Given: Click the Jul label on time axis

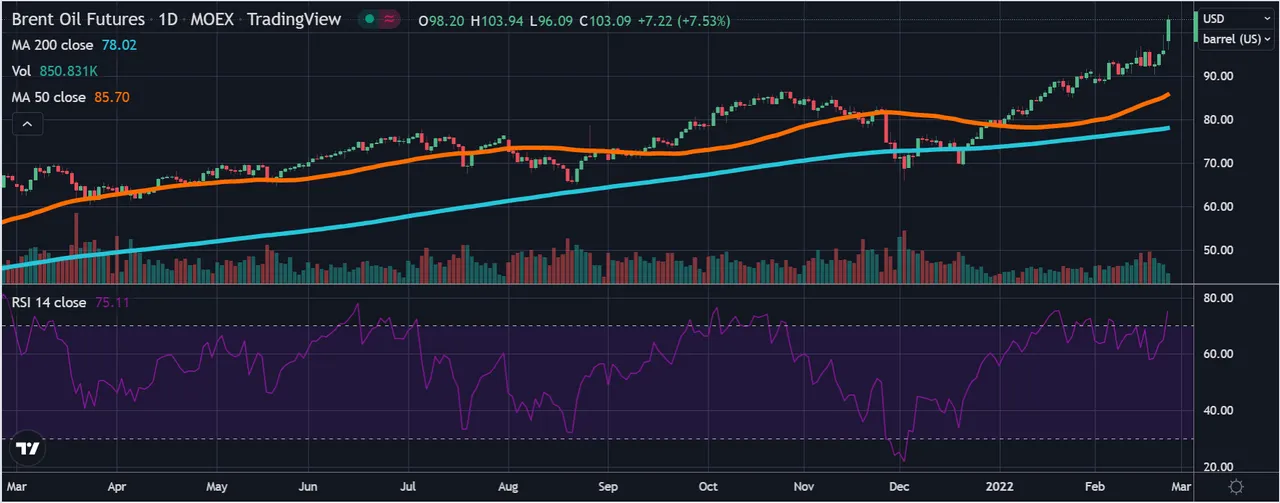Looking at the screenshot, I should tap(408, 488).
